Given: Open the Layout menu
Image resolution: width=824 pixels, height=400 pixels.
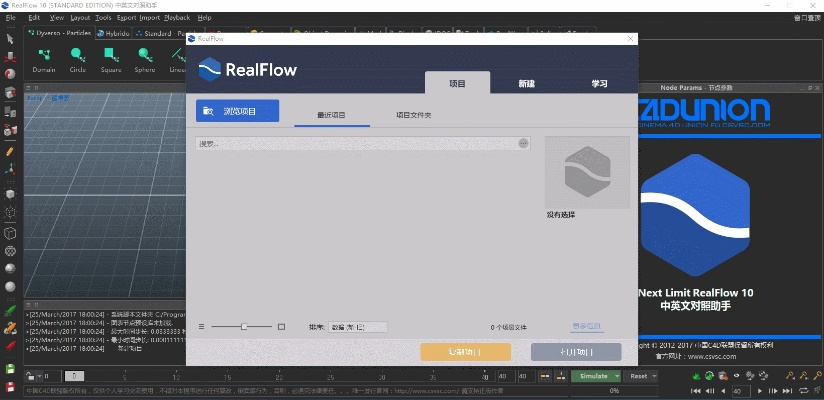Looking at the screenshot, I should pos(80,17).
